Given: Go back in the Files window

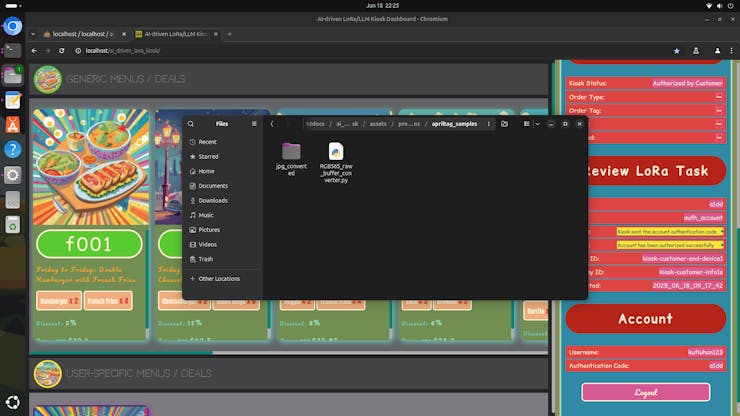Looking at the screenshot, I should 272,124.
